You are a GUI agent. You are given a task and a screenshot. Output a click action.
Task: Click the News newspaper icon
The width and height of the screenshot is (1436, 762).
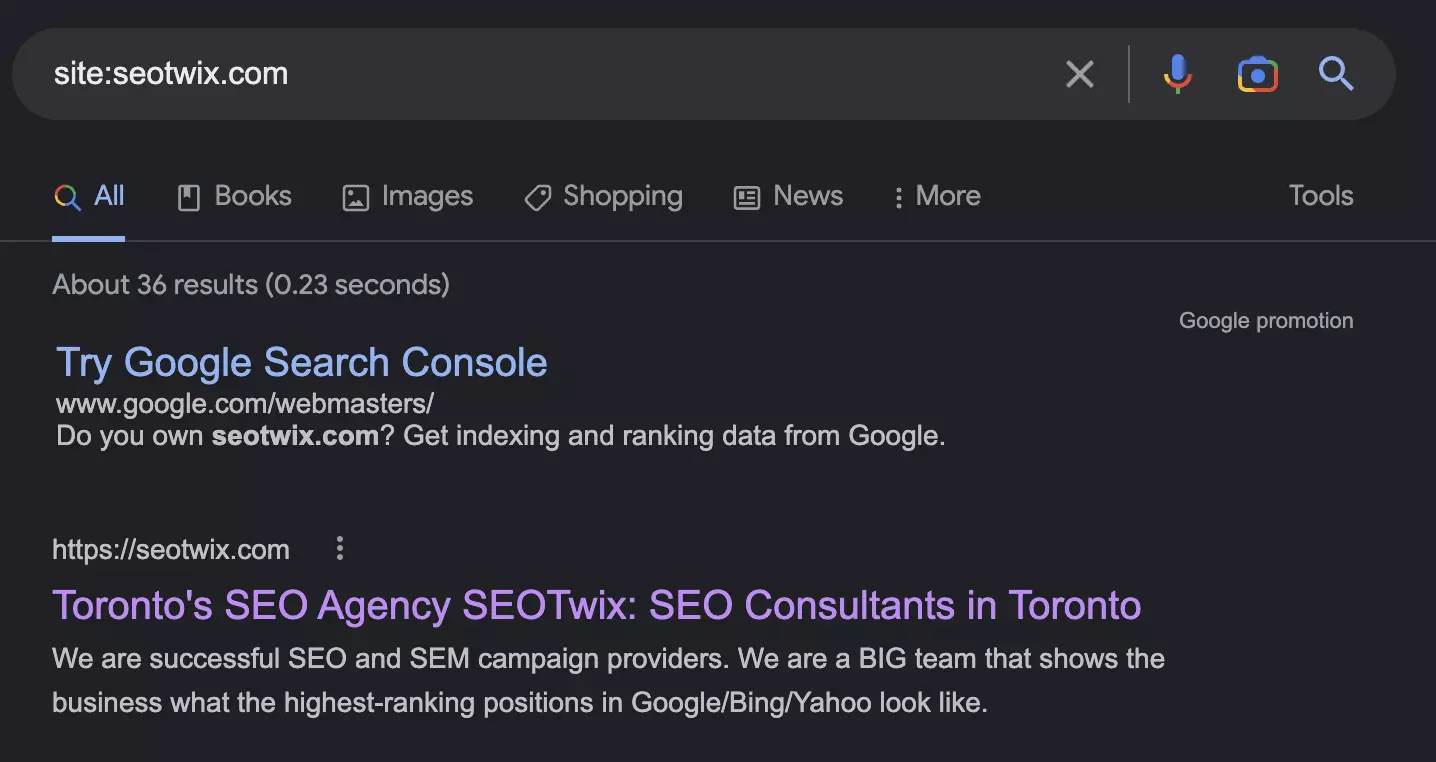[745, 197]
